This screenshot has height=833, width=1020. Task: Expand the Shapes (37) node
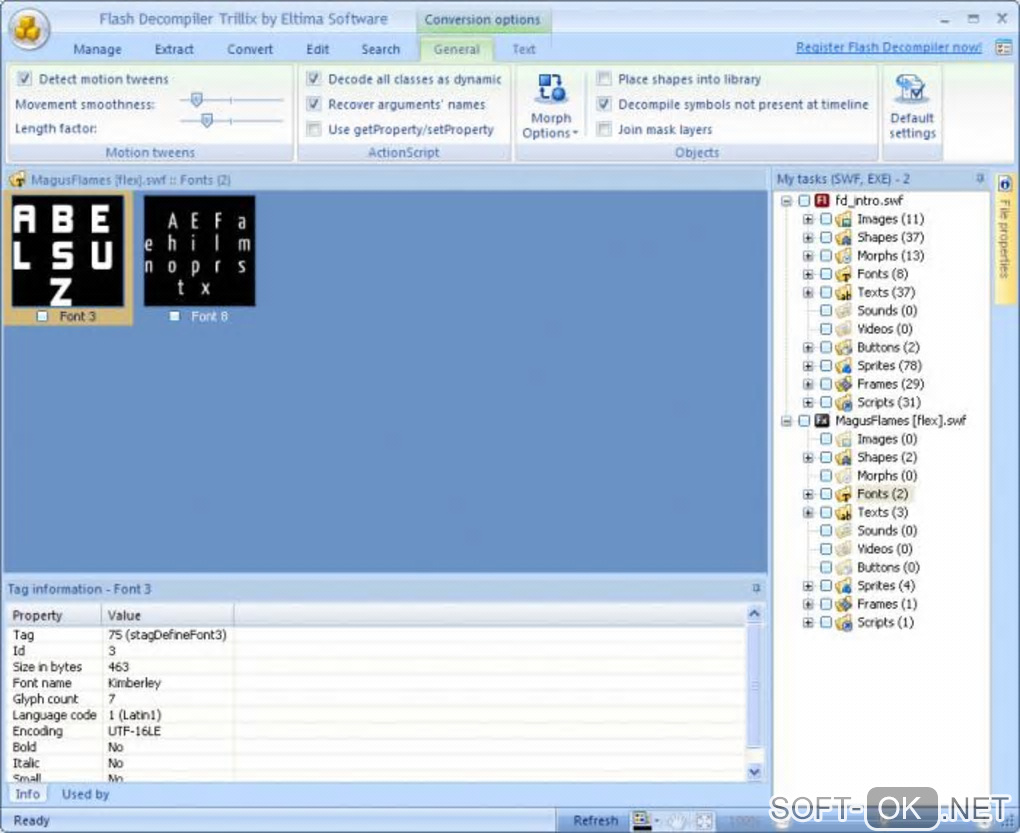[x=808, y=237]
